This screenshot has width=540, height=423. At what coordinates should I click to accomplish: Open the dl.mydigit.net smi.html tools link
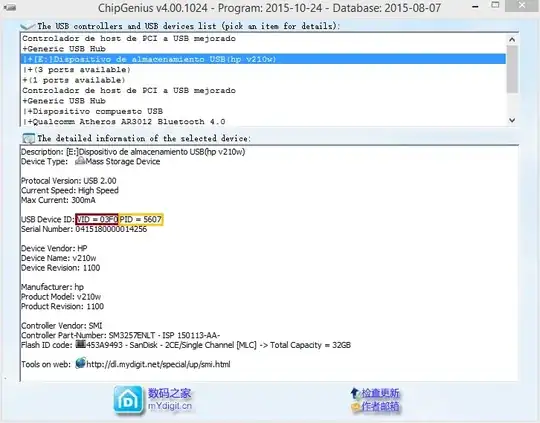(158, 364)
